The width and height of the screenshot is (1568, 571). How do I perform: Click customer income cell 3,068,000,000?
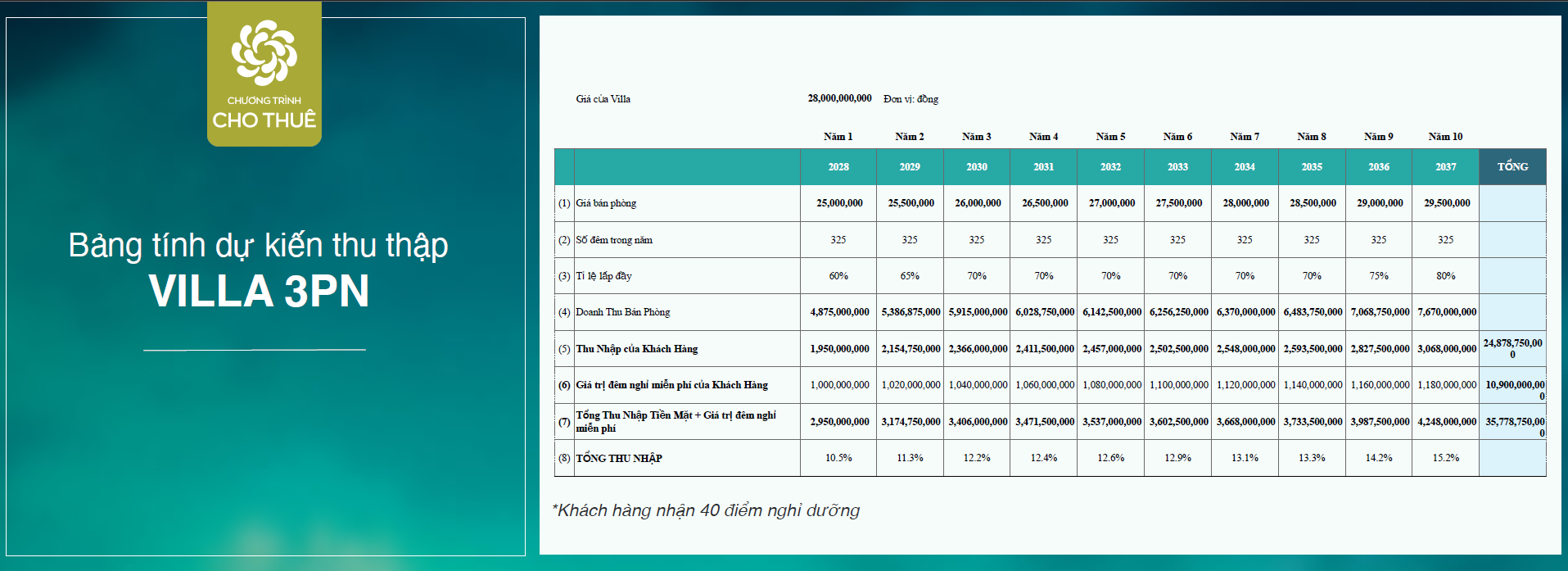point(1447,349)
